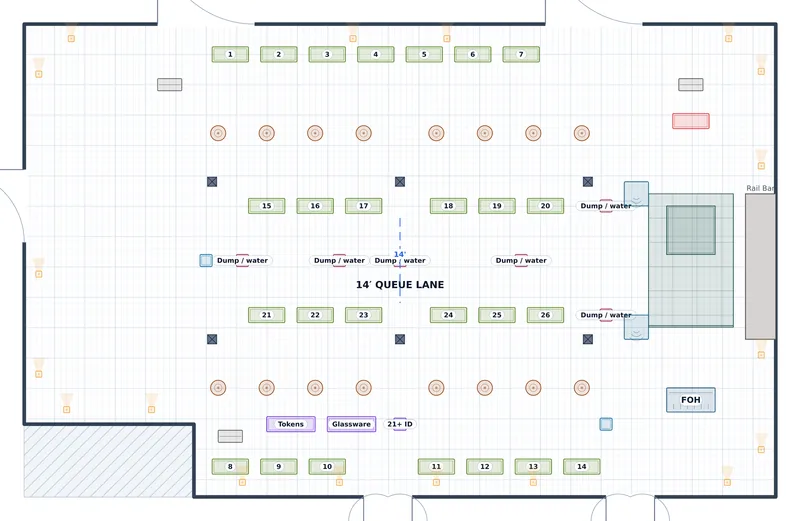Click the dark inner square of the stage
800x521 pixels.
[x=691, y=230]
